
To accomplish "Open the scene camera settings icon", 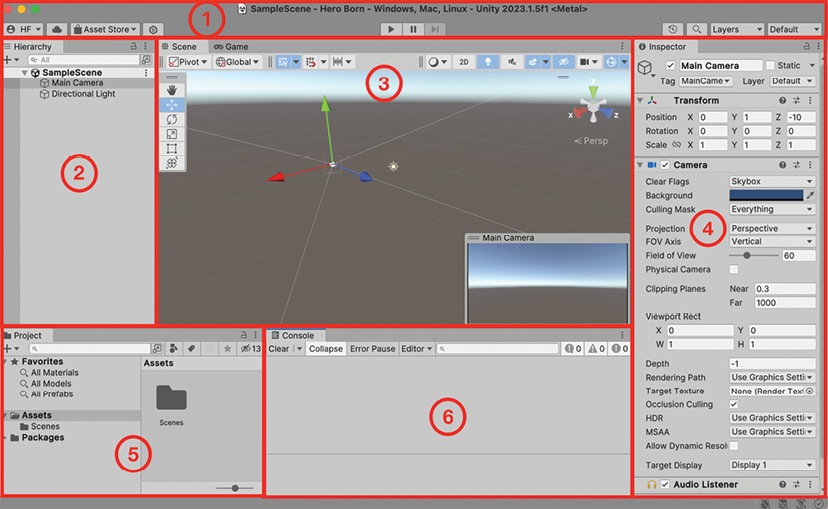I will click(584, 62).
